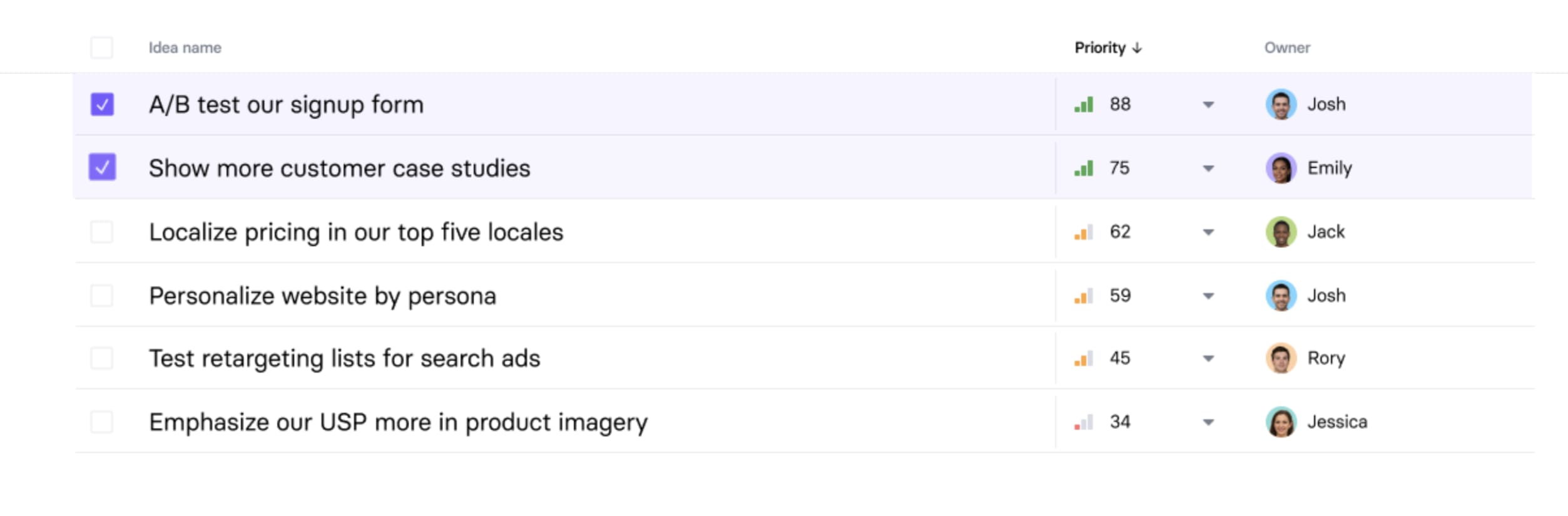Uncheck the A/B test our signup form checkbox
1568x516 pixels.
[x=102, y=105]
